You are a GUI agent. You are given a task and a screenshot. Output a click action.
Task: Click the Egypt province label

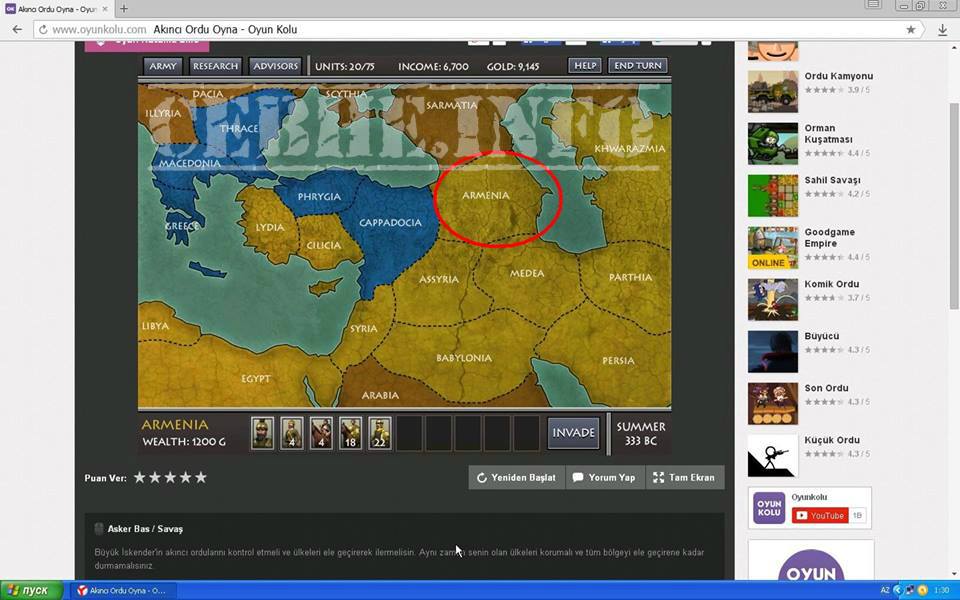255,379
